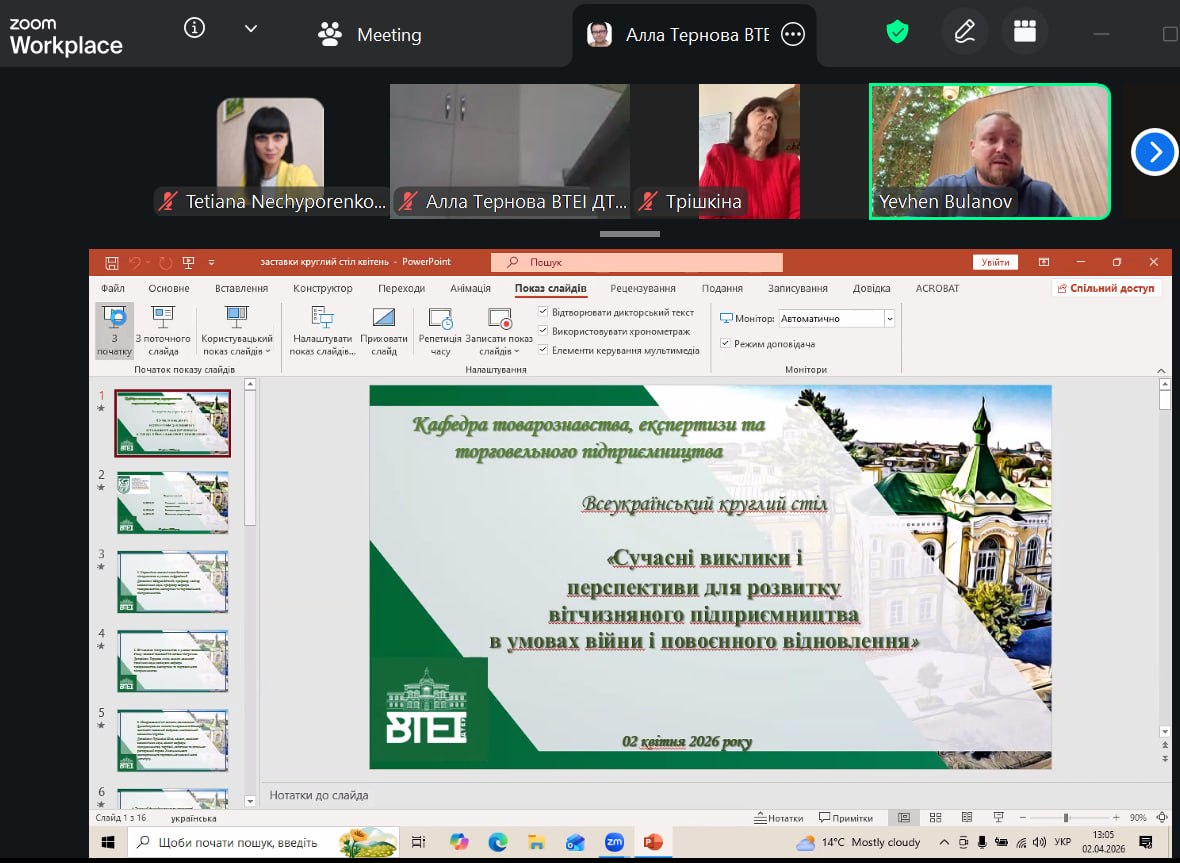The height and width of the screenshot is (863, 1180).
Task: Click the Zoom meeting info icon
Action: coord(195,29)
